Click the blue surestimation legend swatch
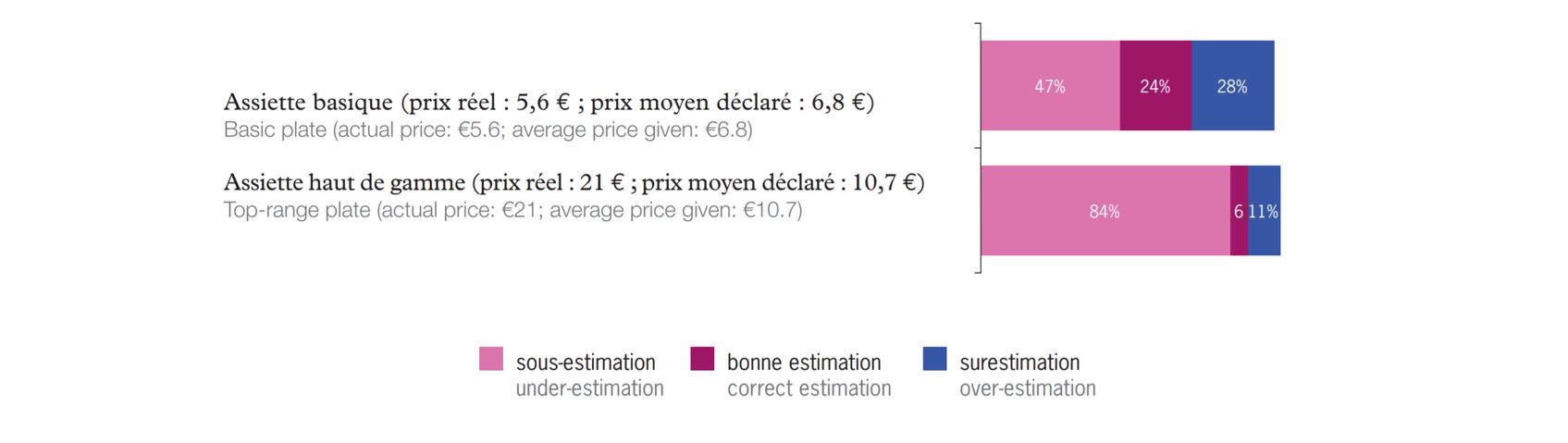This screenshot has height=443, width=1568. pos(935,359)
